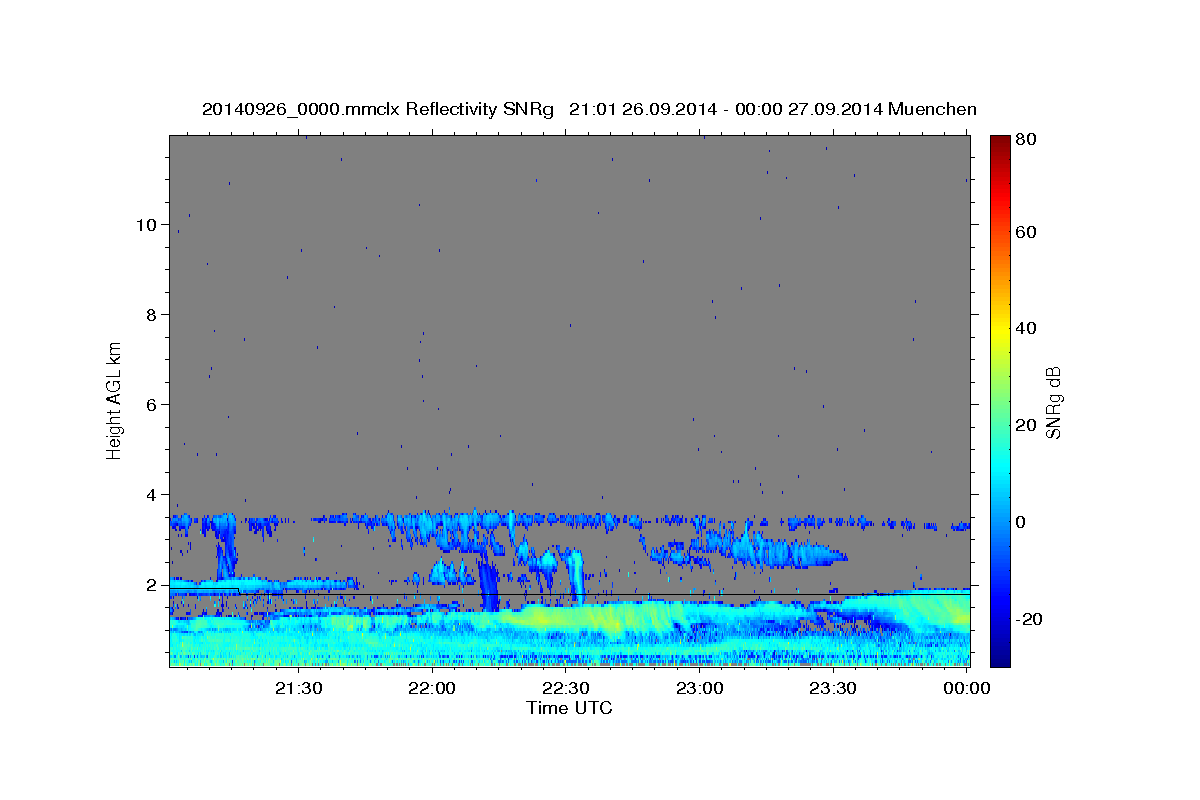The image size is (1200, 800).
Task: Click the 22:30 time tick label
Action: pyautogui.click(x=566, y=688)
